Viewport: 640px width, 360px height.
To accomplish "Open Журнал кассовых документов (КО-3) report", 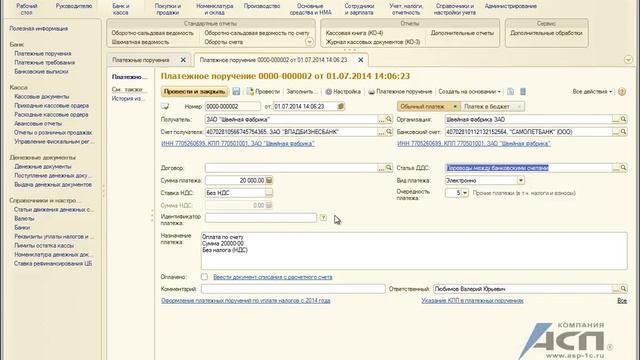I will 373,42.
